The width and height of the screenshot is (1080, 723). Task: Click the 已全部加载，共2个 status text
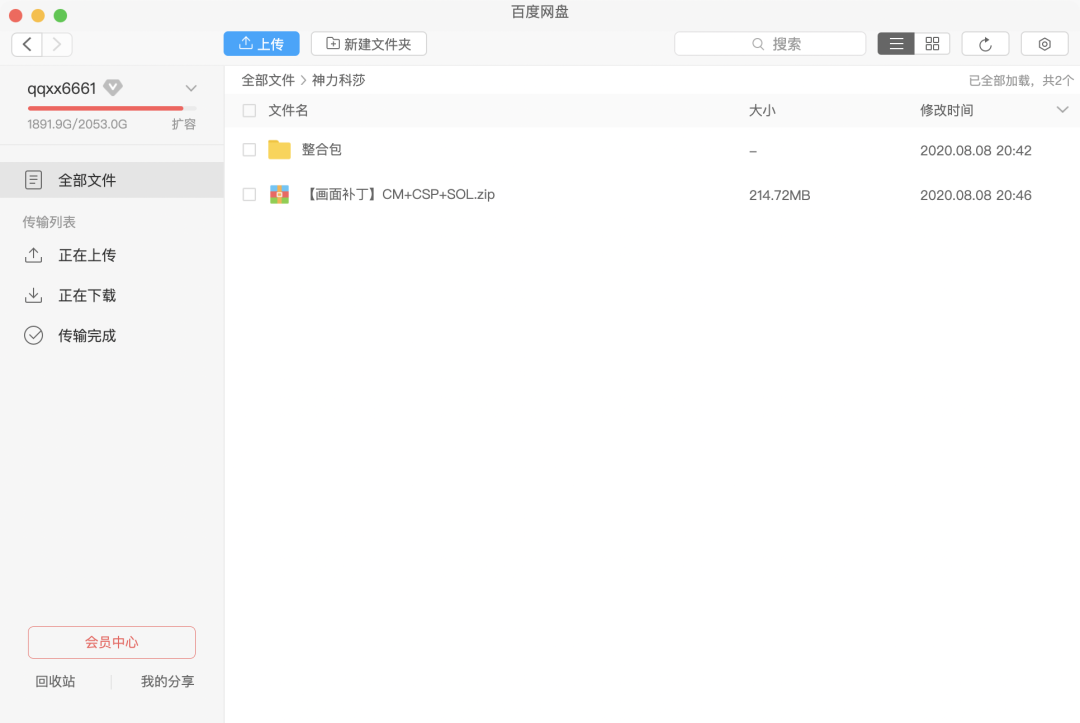pos(1021,81)
